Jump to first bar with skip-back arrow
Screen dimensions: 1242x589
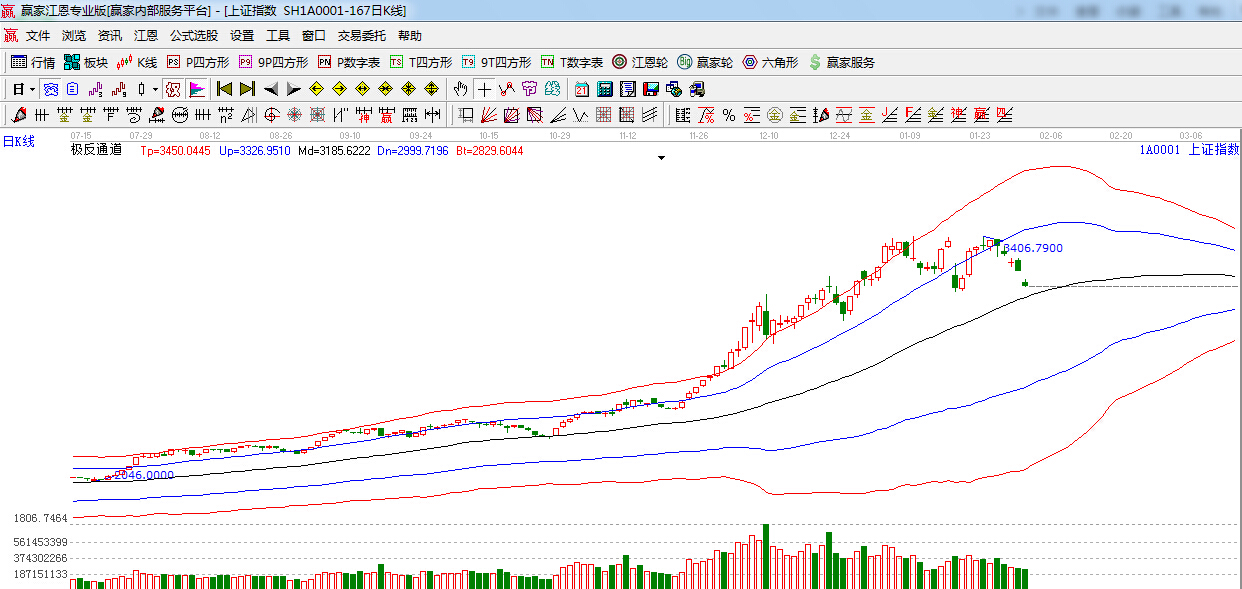[x=224, y=89]
